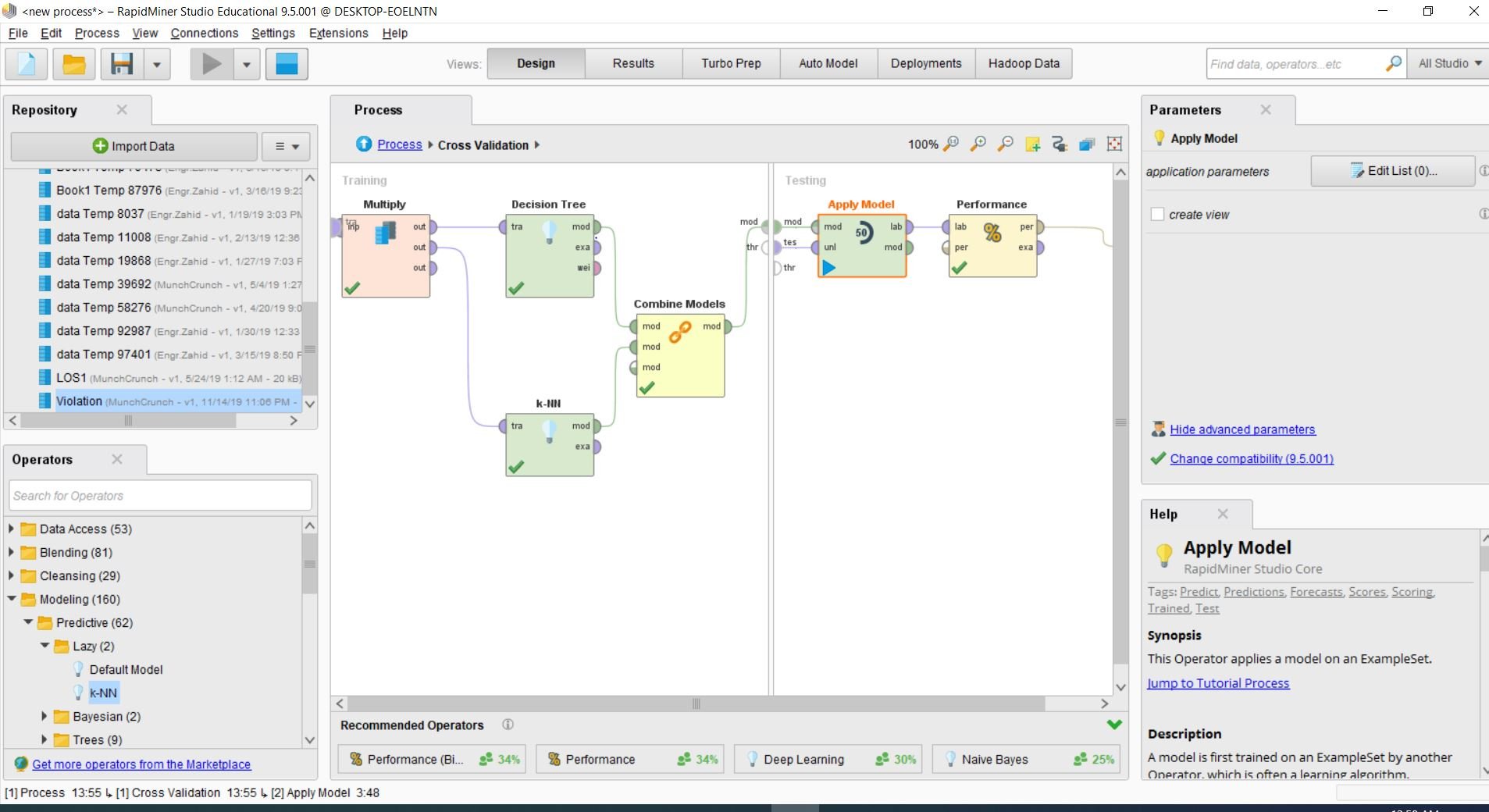Expand the Bayesian folder

click(45, 716)
